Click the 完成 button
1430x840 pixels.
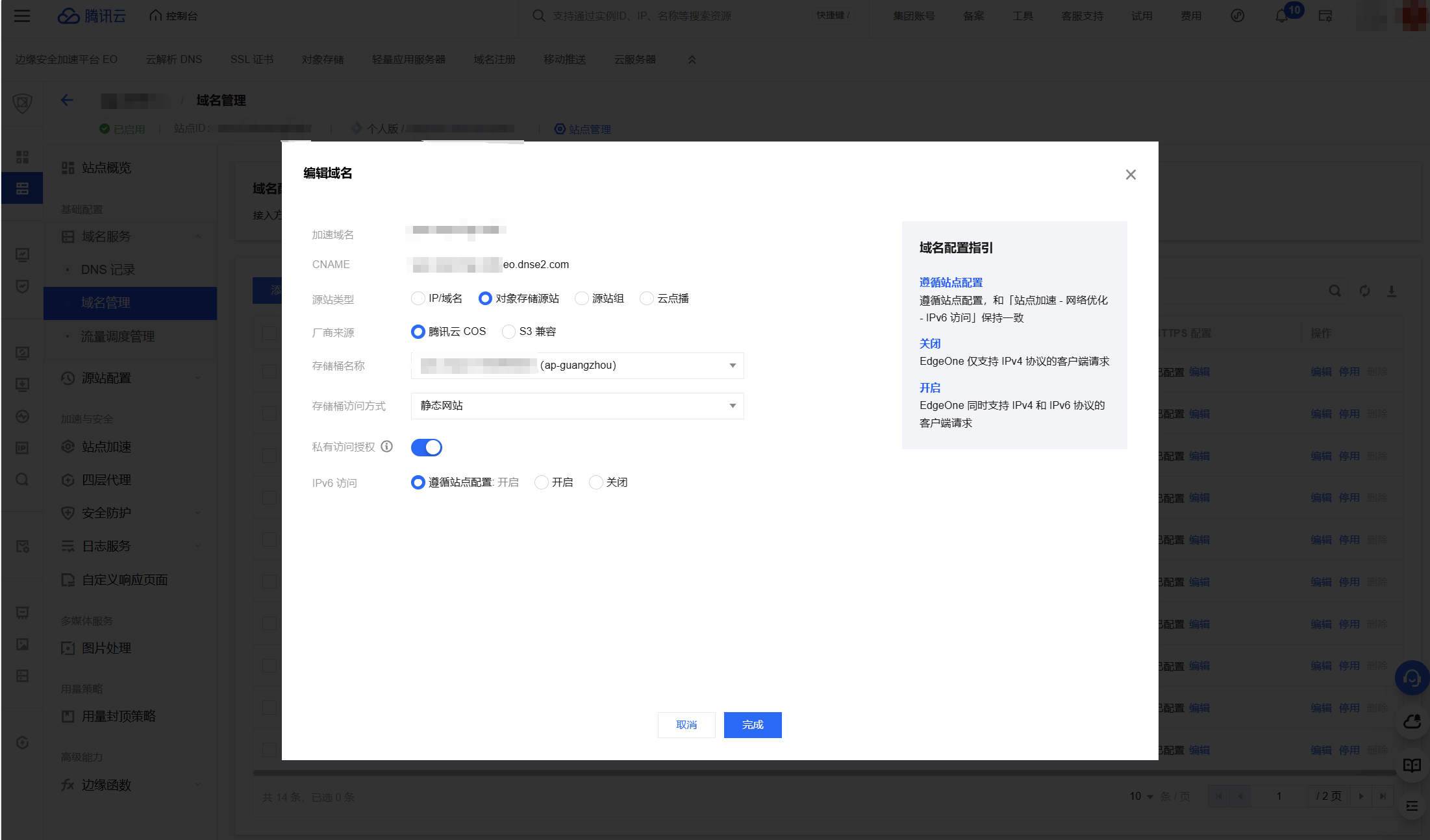coord(753,725)
